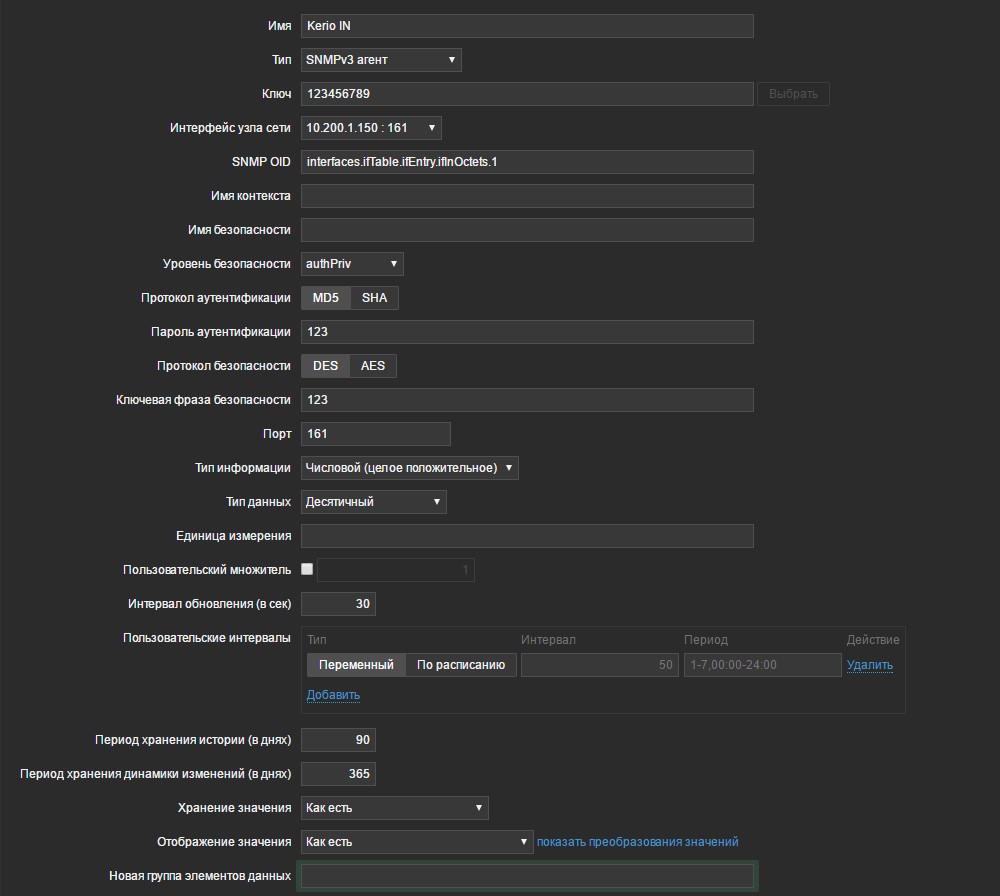The width and height of the screenshot is (1000, 896).
Task: Open the Хранение значения dropdown
Action: [x=394, y=808]
